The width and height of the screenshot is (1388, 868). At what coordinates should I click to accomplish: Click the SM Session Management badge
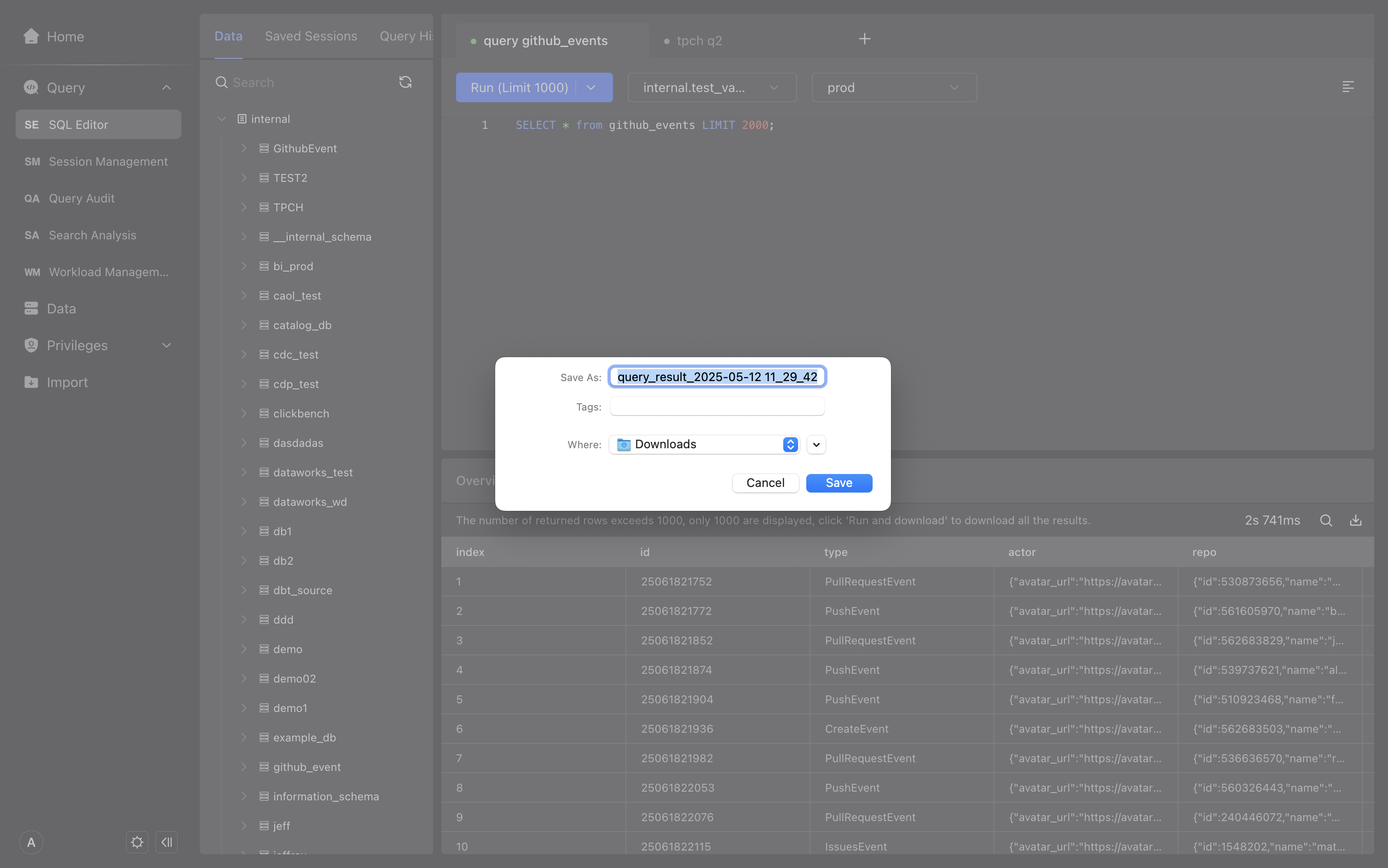[32, 162]
